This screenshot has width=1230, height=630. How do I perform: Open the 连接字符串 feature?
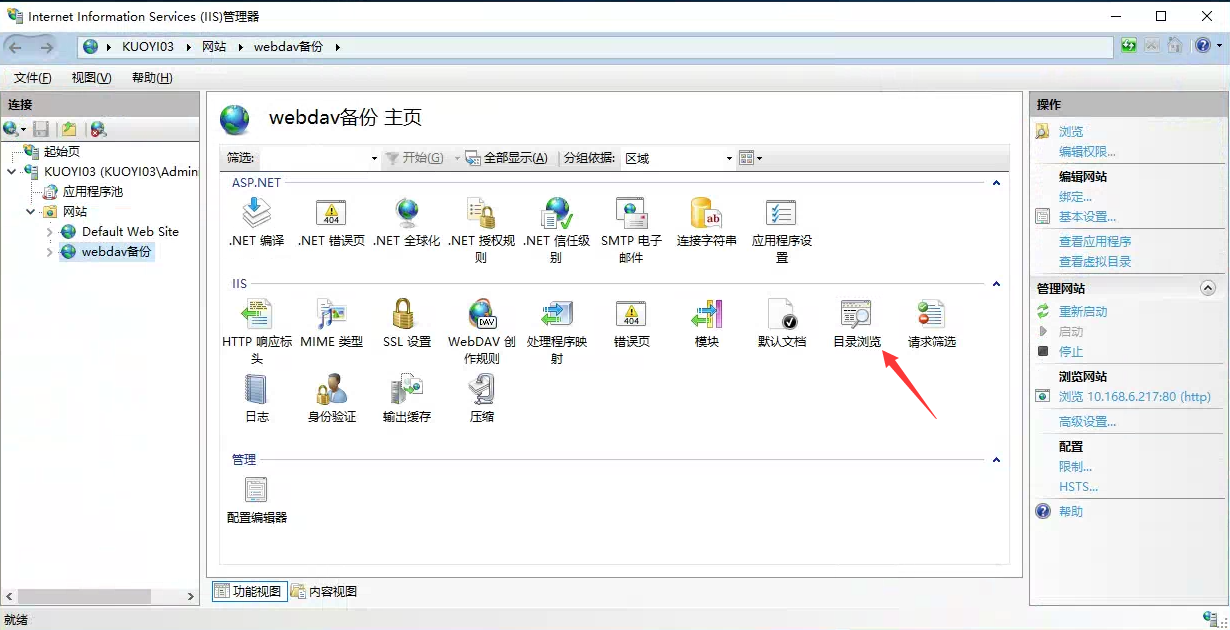pos(706,222)
